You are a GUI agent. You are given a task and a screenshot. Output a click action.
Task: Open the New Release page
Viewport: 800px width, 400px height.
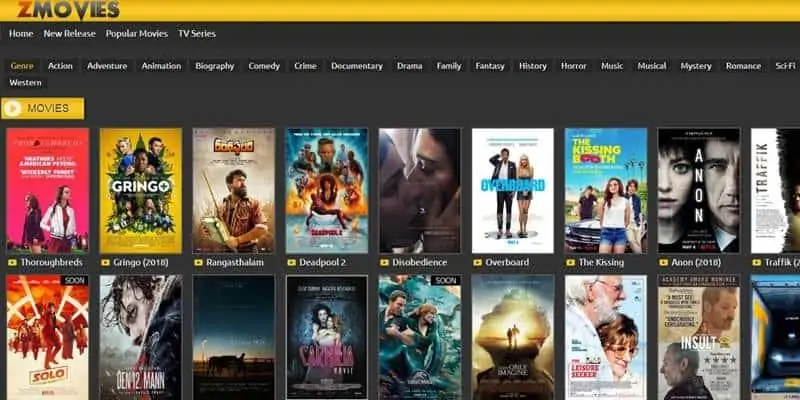pyautogui.click(x=69, y=34)
